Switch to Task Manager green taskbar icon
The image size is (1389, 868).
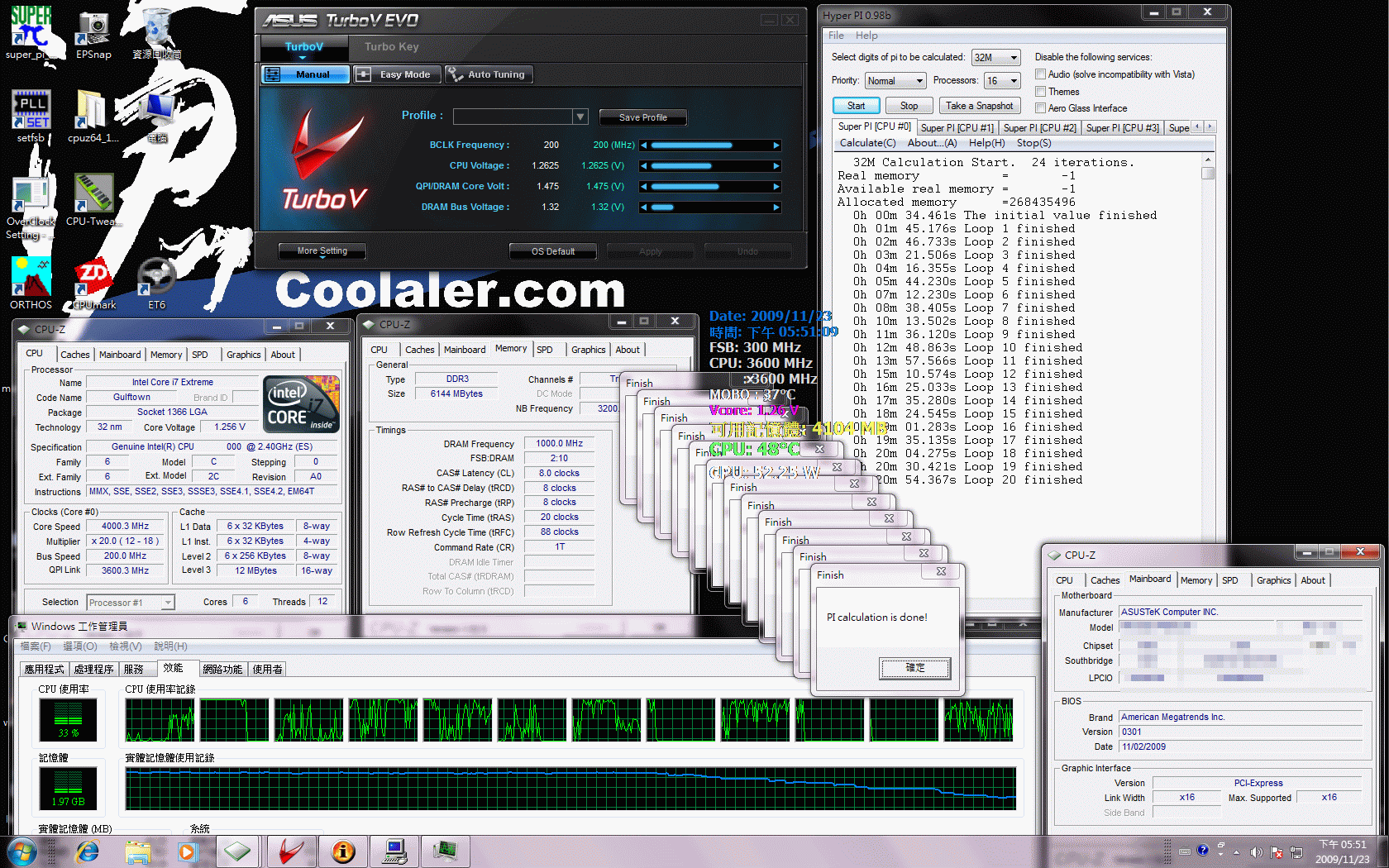pyautogui.click(x=445, y=851)
